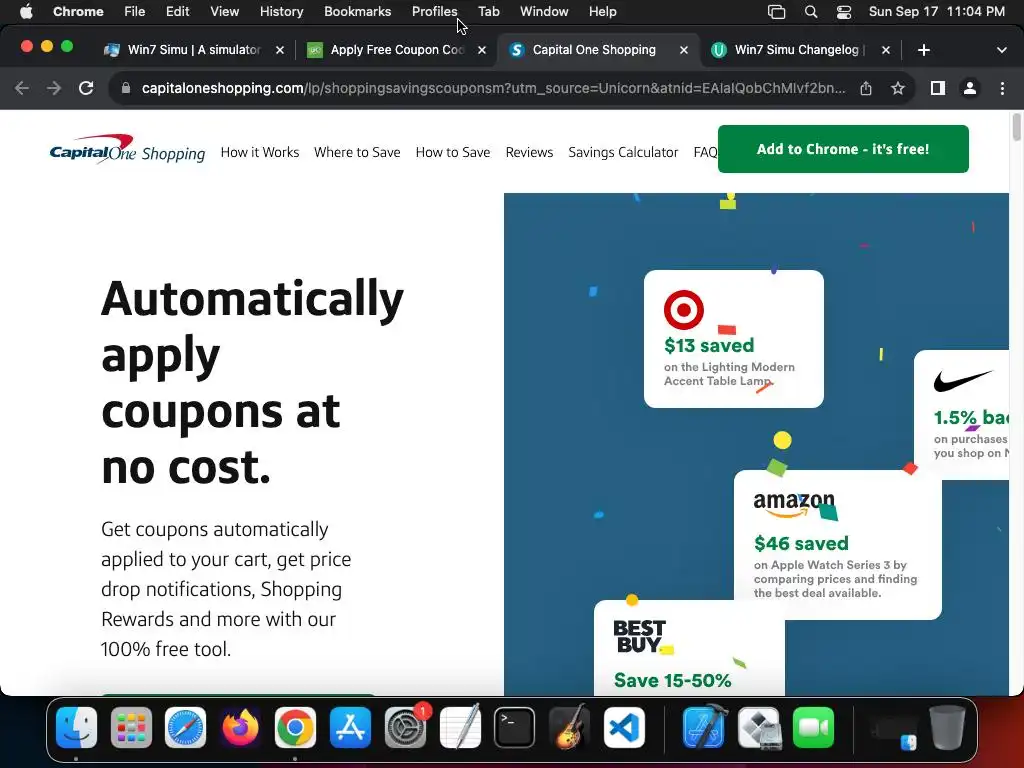Close the Win7 Simu Changelog tab
This screenshot has height=768, width=1024.
886,50
